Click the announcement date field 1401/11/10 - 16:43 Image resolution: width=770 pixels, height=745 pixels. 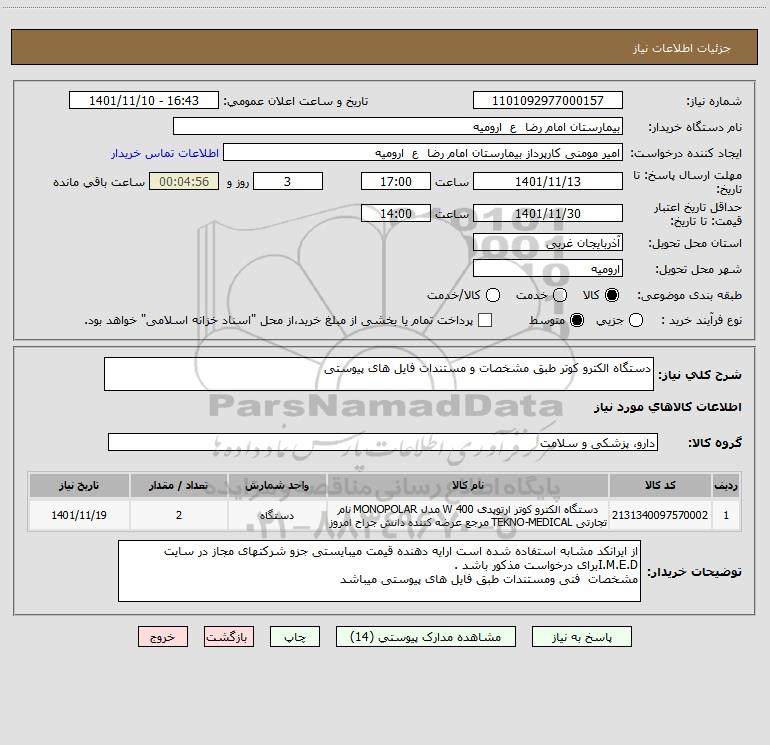click(144, 100)
